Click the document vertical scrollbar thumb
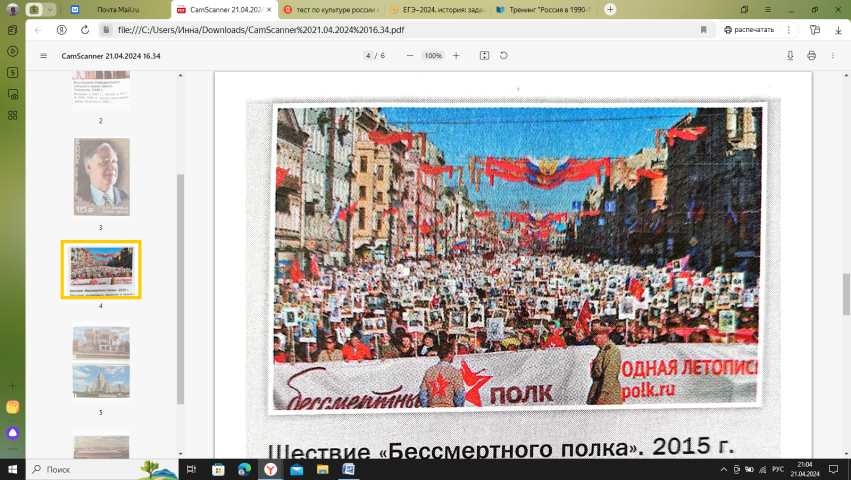The image size is (851, 480). point(846,294)
